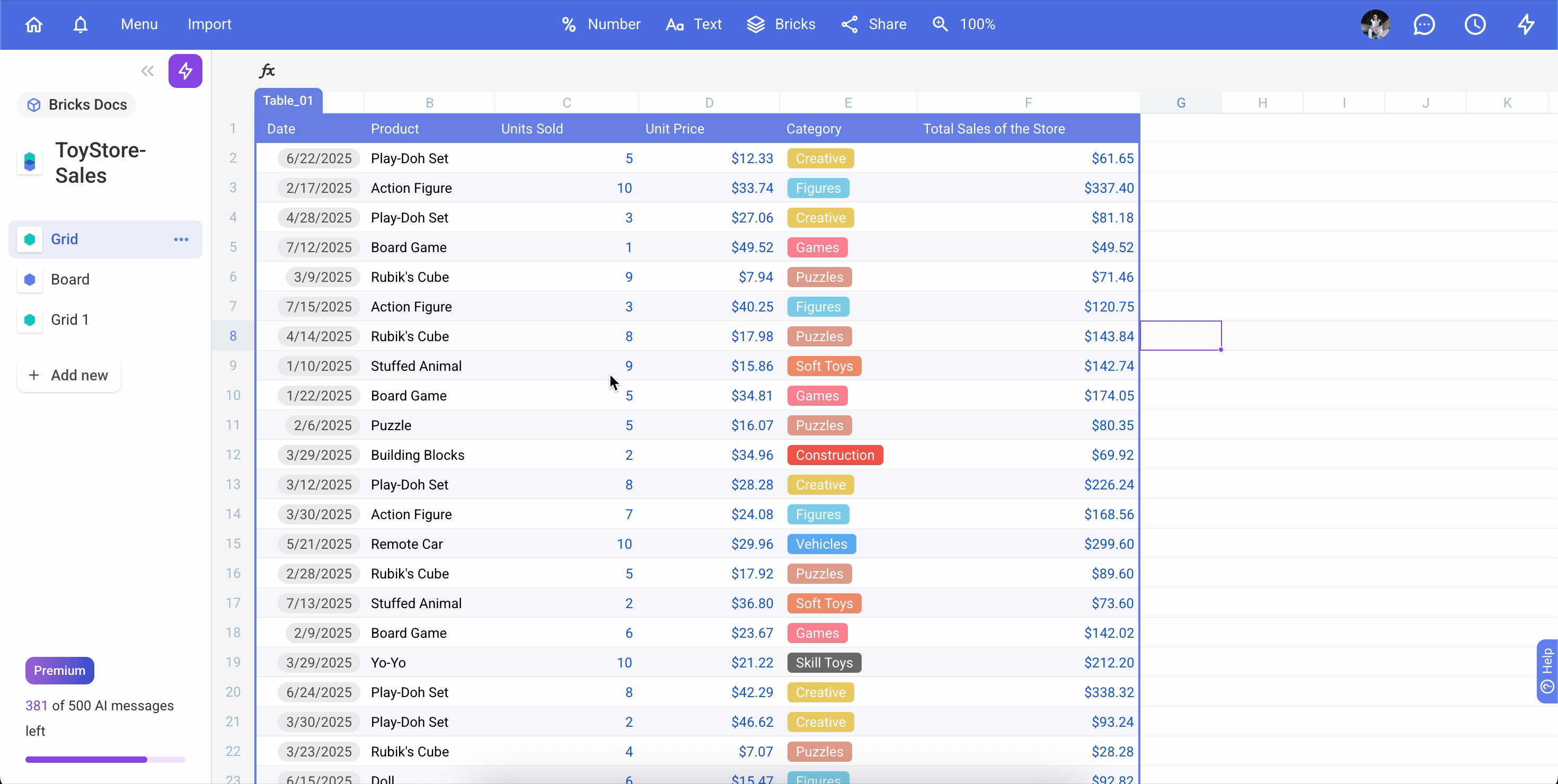Image resolution: width=1558 pixels, height=784 pixels.
Task: Open the chat bubble icon
Action: pos(1424,24)
